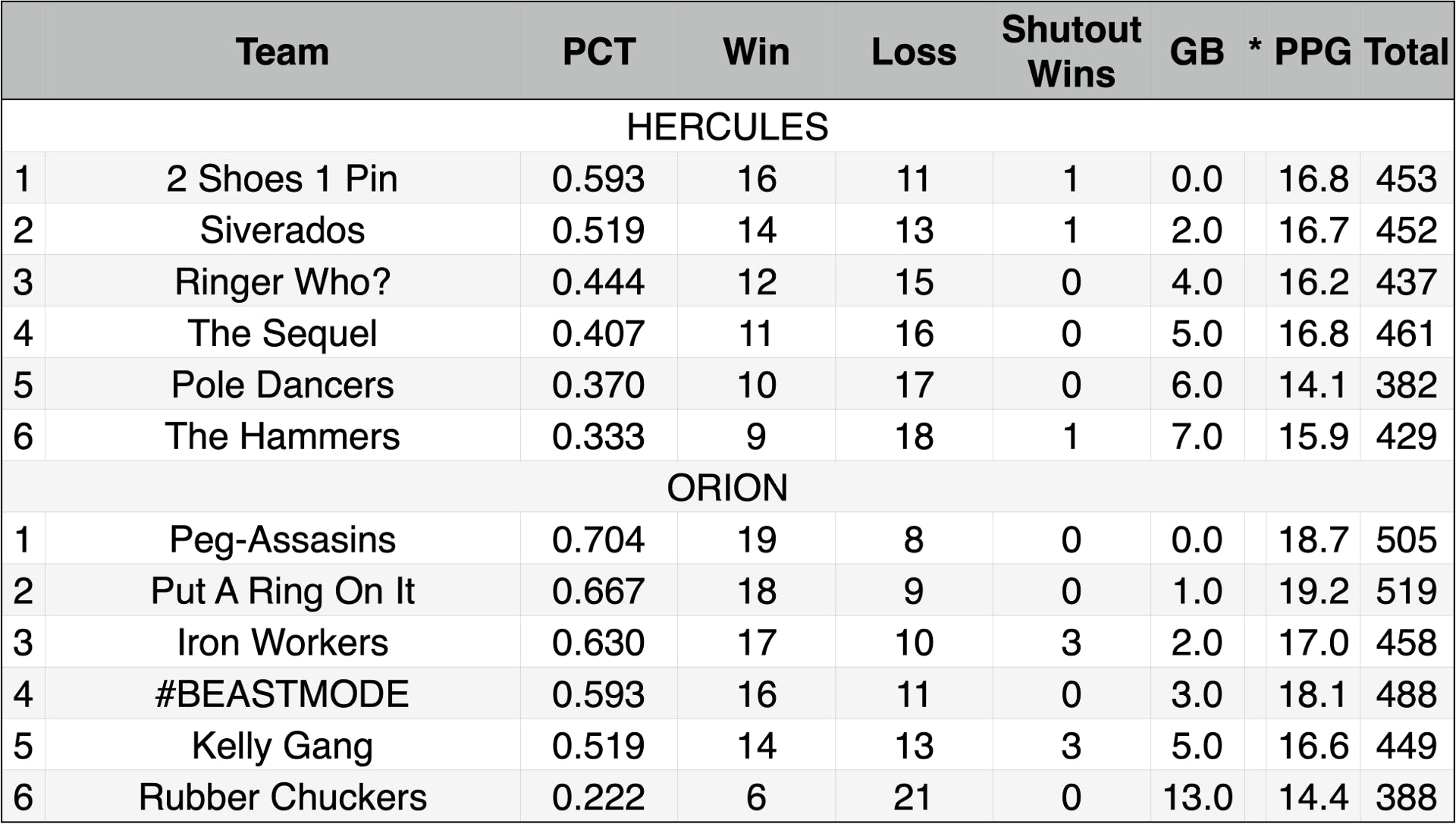1456x824 pixels.
Task: Select the HERCULES division heading row
Action: click(727, 127)
